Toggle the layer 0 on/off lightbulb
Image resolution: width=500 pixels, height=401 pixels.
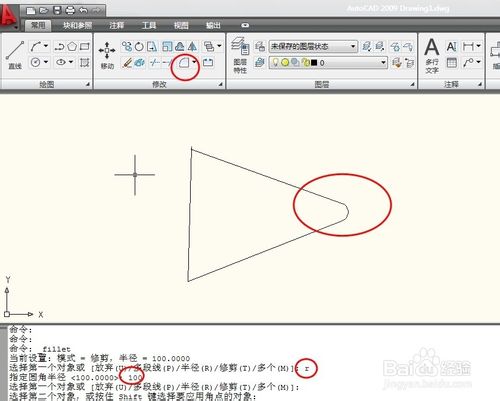pyautogui.click(x=275, y=63)
